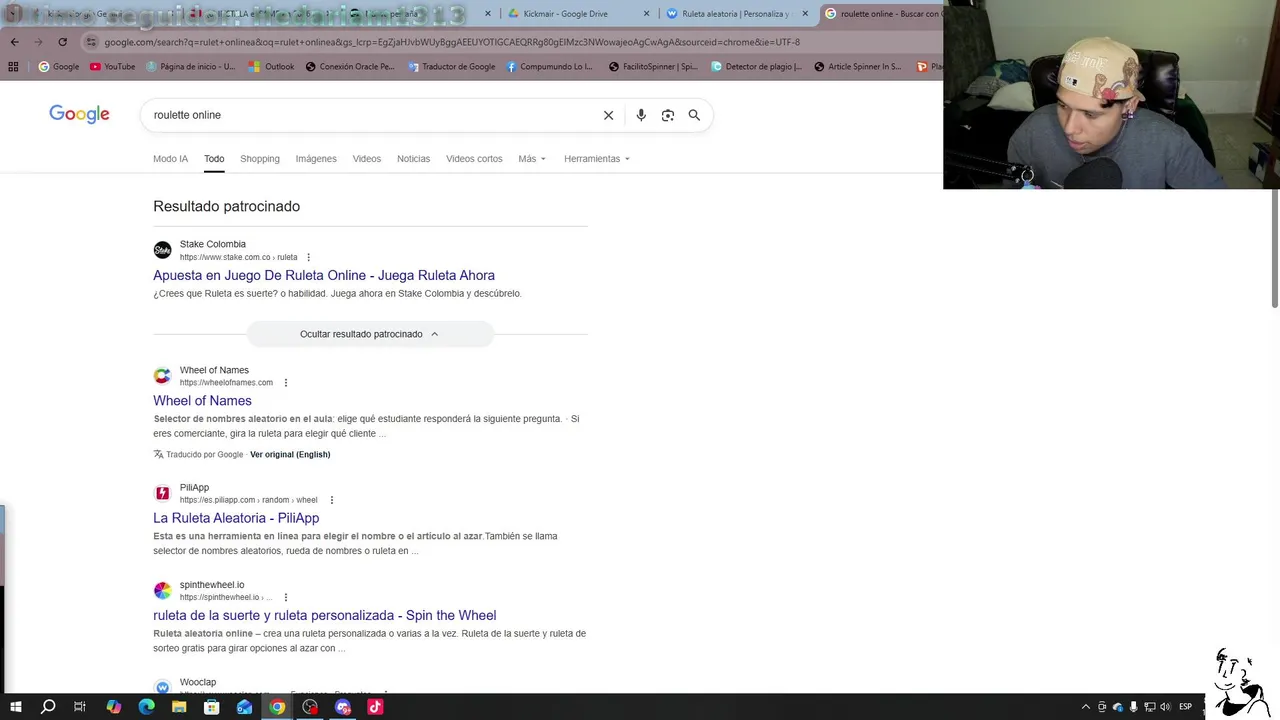Open Copilot from the taskbar
This screenshot has height=720, width=1280.
[x=114, y=707]
